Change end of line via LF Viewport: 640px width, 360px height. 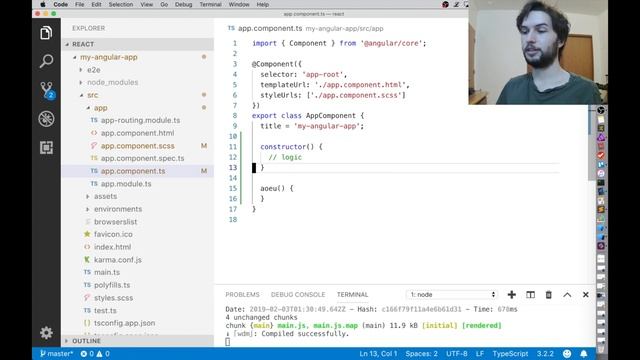[x=480, y=354]
